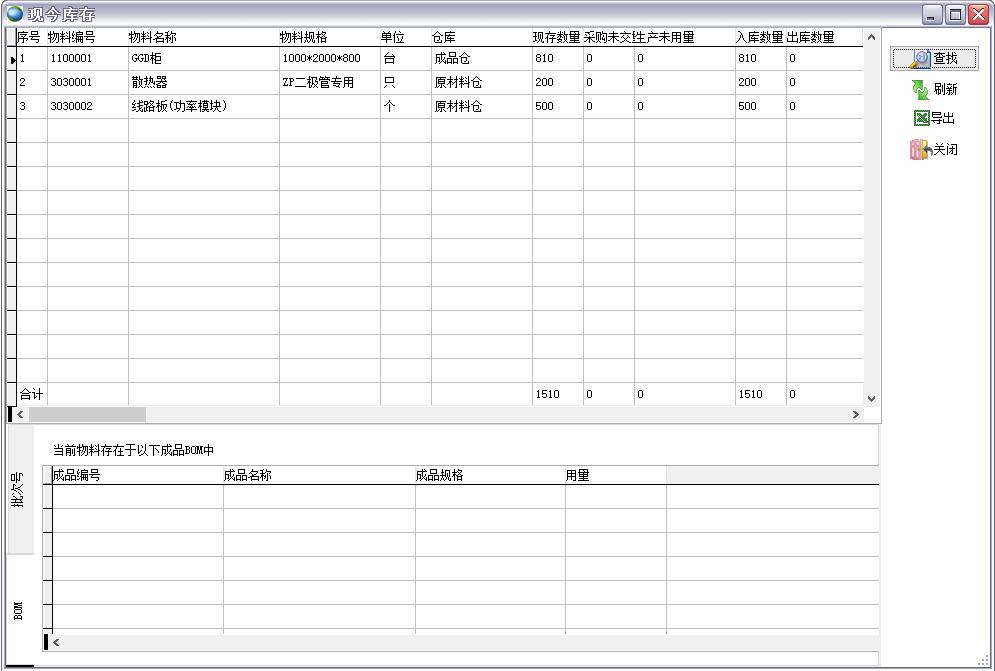995x671 pixels.
Task: Click the 成品编号 column header in BOM grid
Action: (x=77, y=476)
